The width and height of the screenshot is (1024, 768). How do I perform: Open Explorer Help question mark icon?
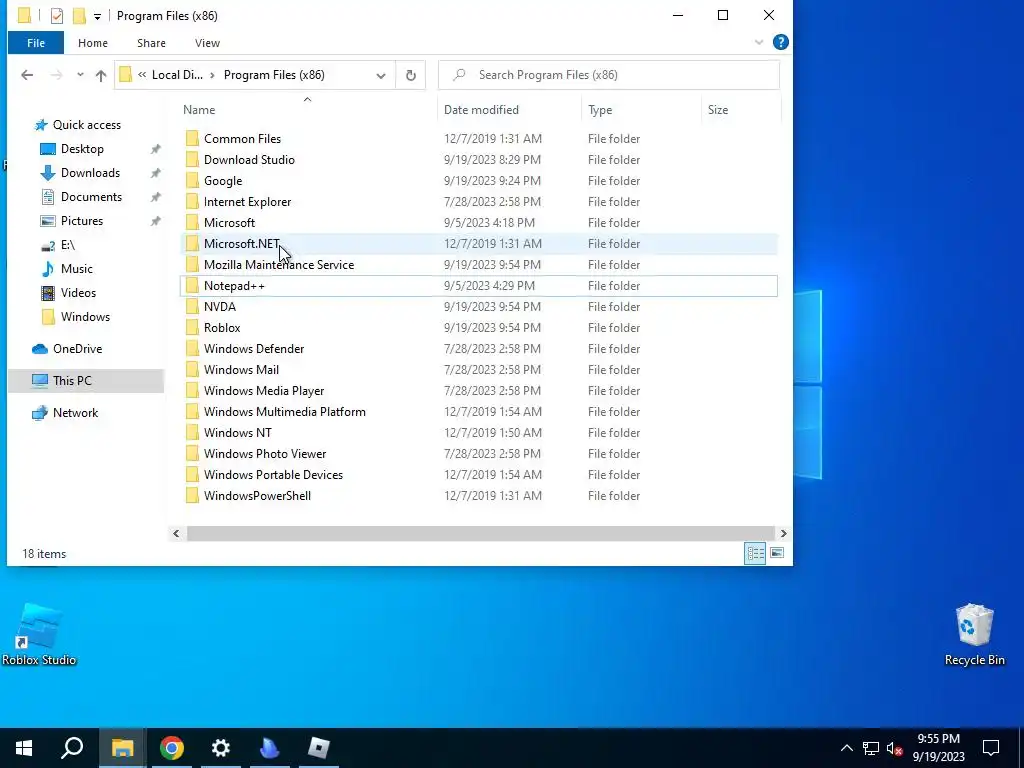tap(780, 42)
